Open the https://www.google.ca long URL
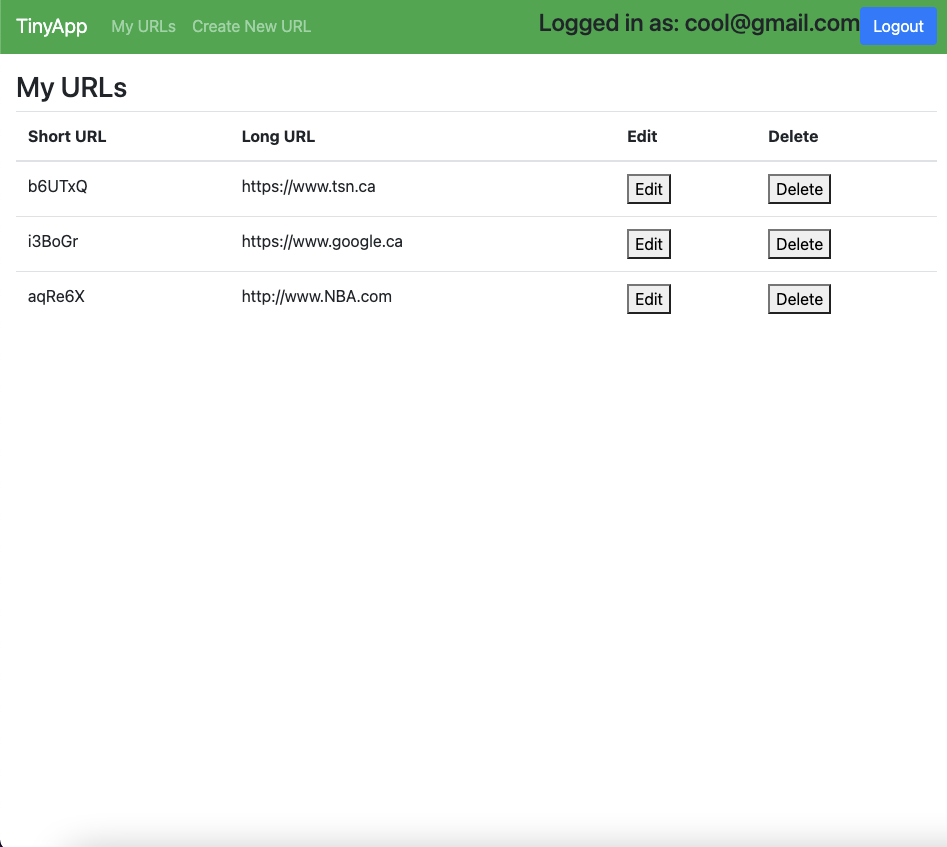 [322, 241]
